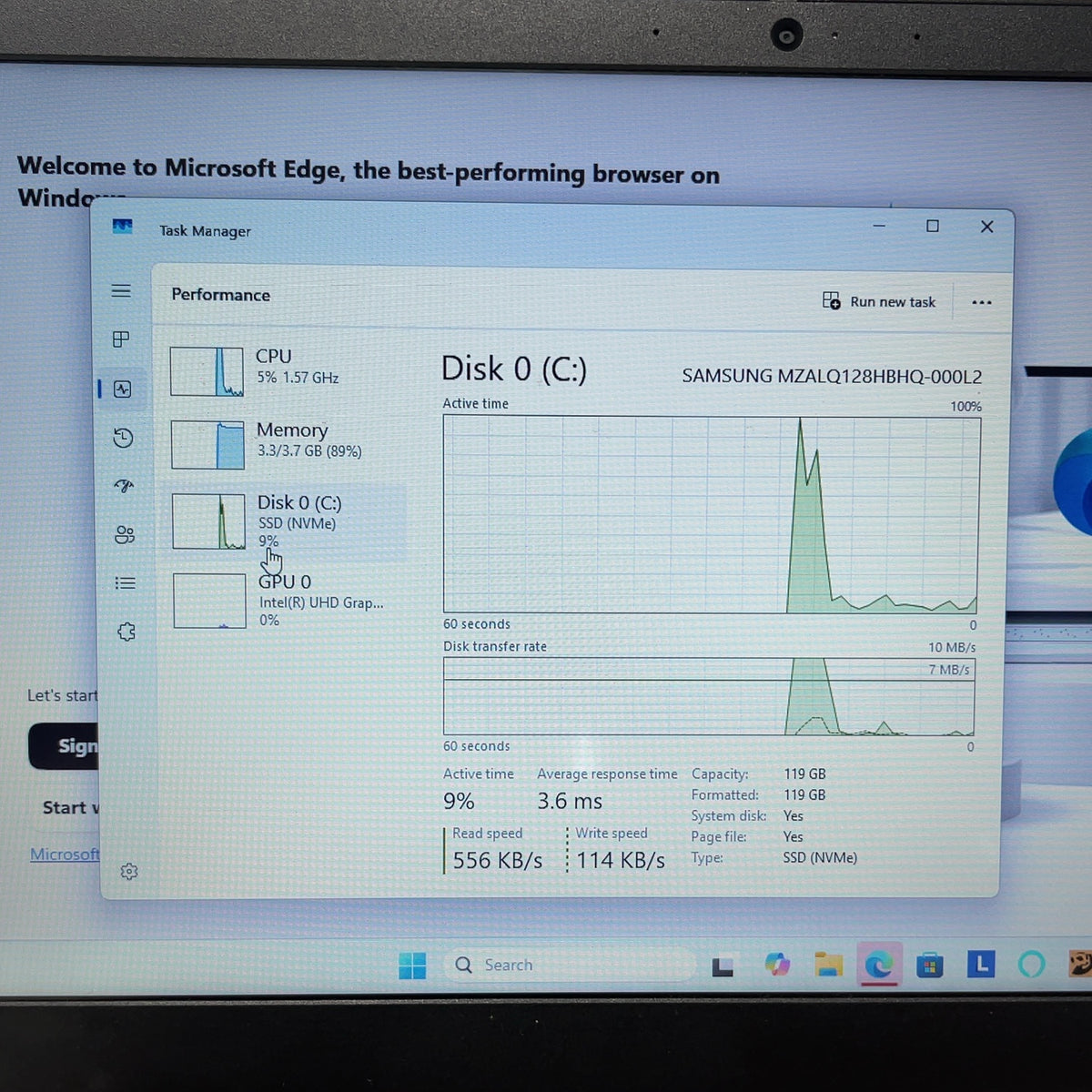Open the blue L app on taskbar
The height and width of the screenshot is (1092, 1092).
pyautogui.click(x=980, y=963)
